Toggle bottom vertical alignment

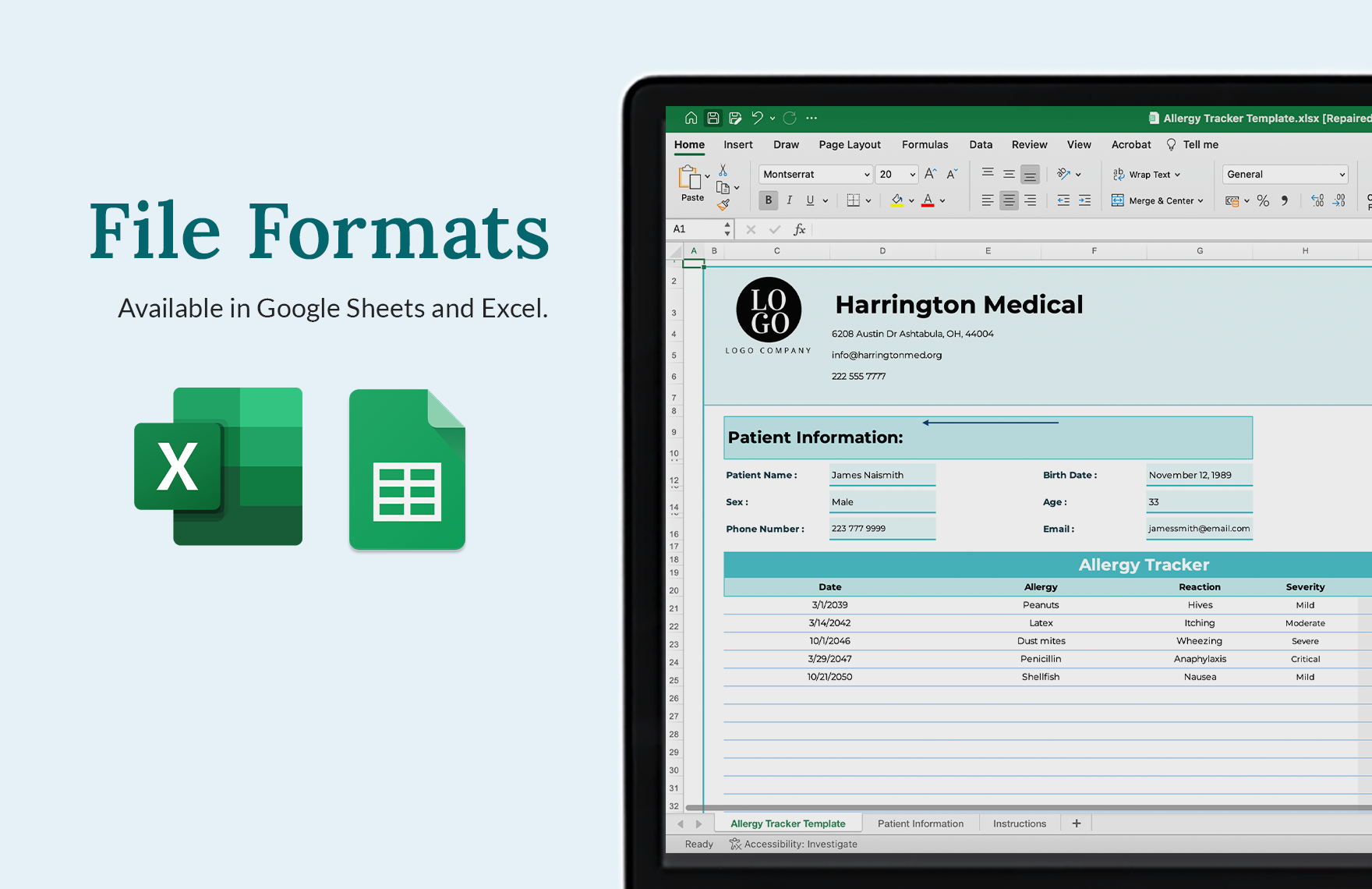point(1030,174)
